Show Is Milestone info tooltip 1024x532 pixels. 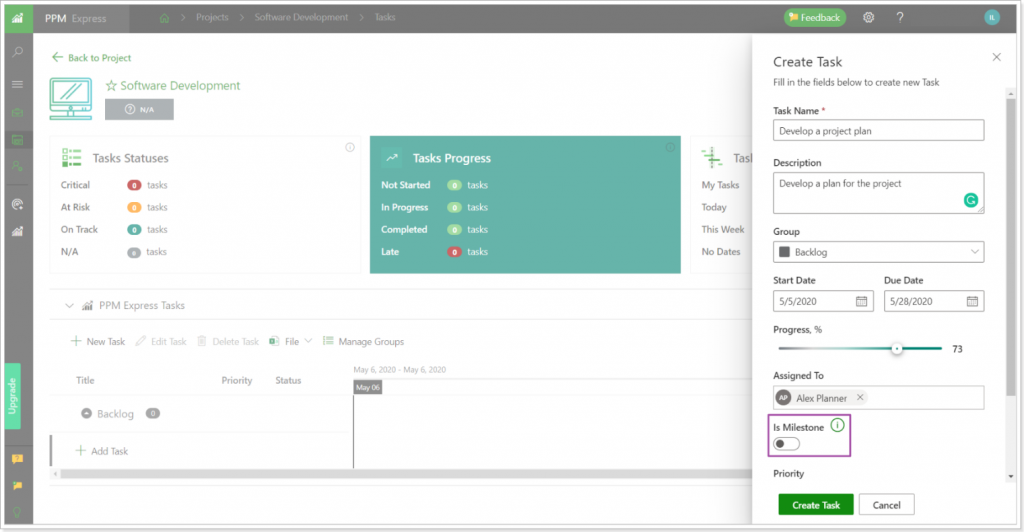837,426
